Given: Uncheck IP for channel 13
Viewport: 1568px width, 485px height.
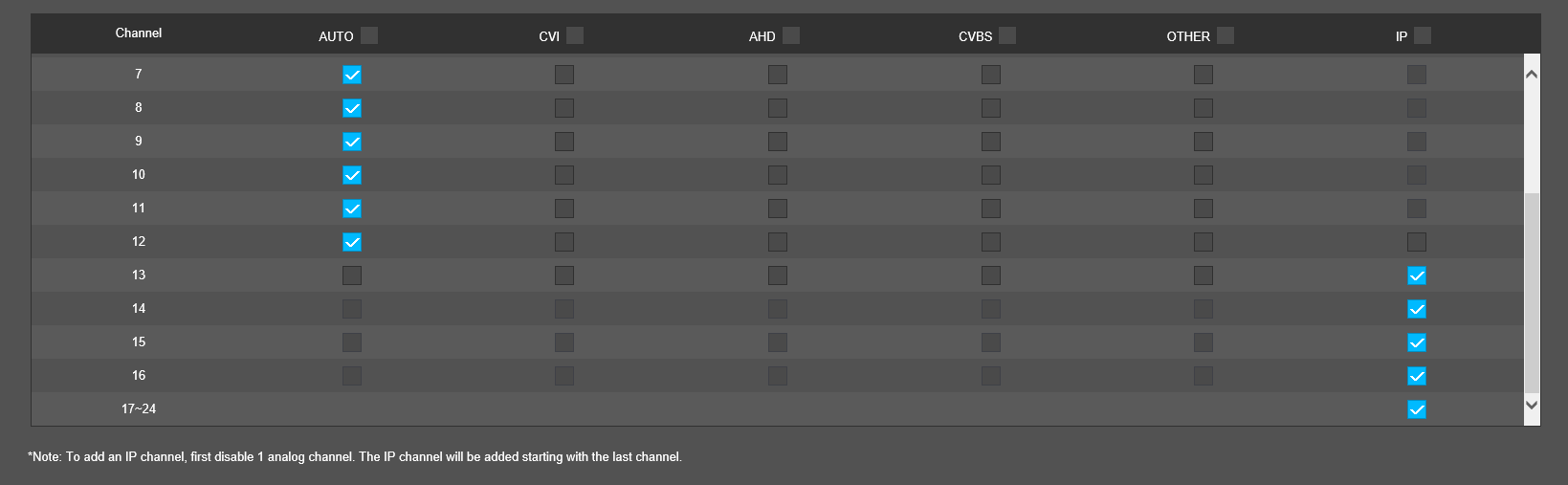Looking at the screenshot, I should point(1417,276).
